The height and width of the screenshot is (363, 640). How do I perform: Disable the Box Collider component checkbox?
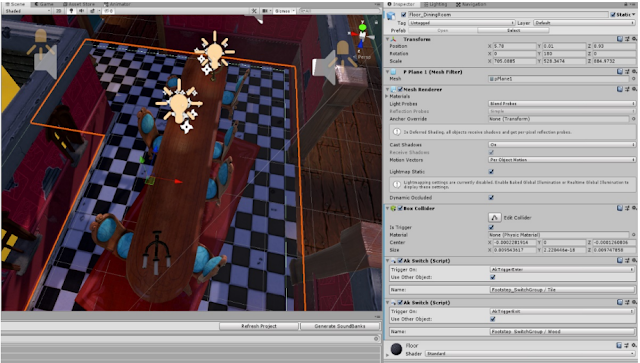[x=400, y=208]
